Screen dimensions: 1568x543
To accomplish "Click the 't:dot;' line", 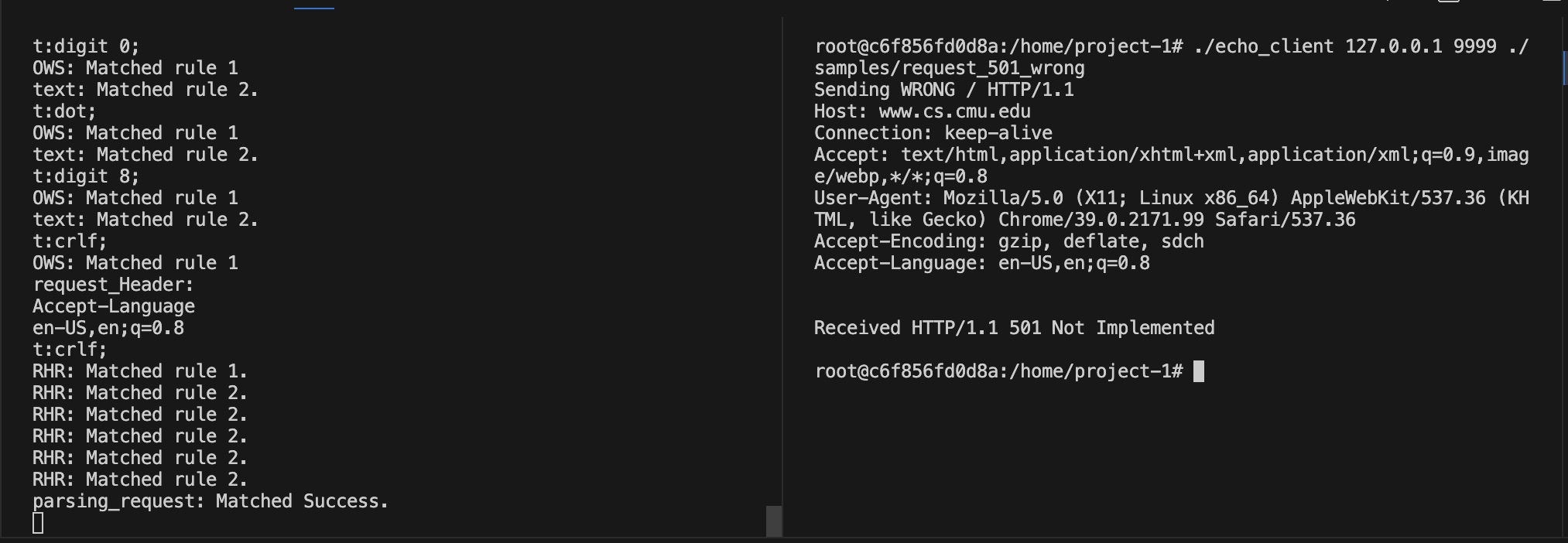I will pos(64,111).
